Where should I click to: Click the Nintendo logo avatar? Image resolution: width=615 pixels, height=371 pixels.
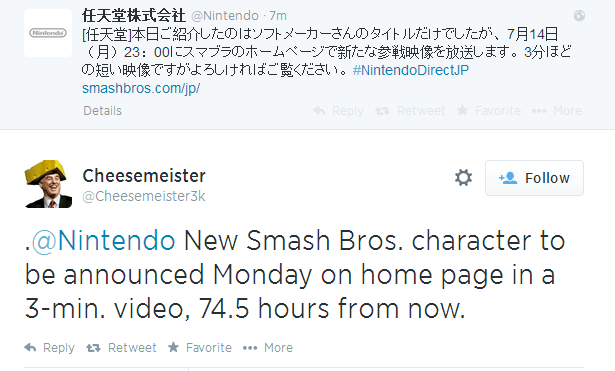[48, 33]
